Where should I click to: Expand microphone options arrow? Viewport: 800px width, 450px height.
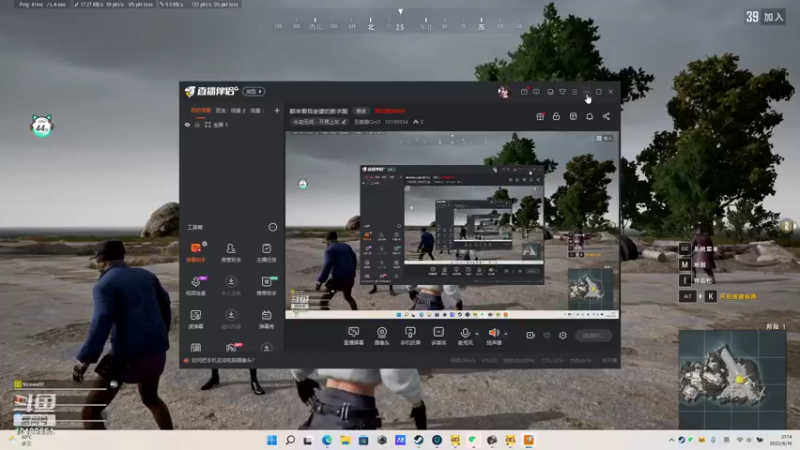point(477,334)
